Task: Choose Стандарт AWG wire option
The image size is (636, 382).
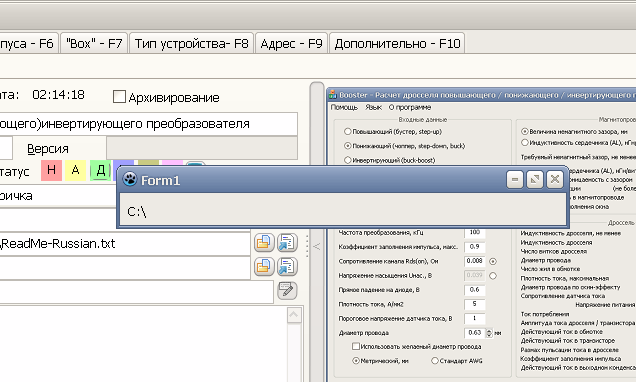Action: [435, 361]
